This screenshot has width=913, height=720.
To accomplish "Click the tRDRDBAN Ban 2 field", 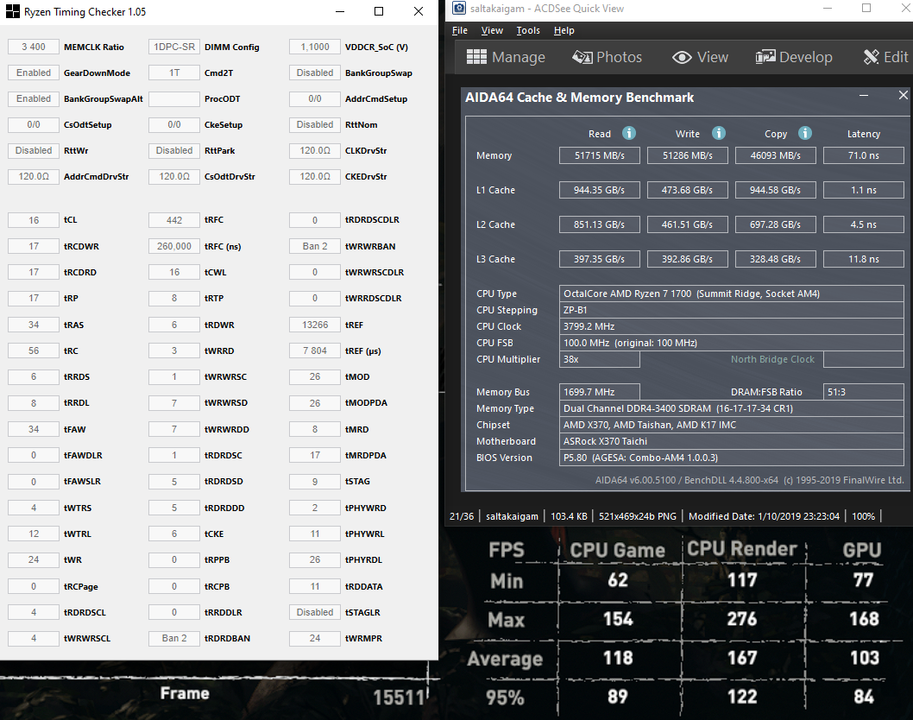I will pyautogui.click(x=174, y=638).
